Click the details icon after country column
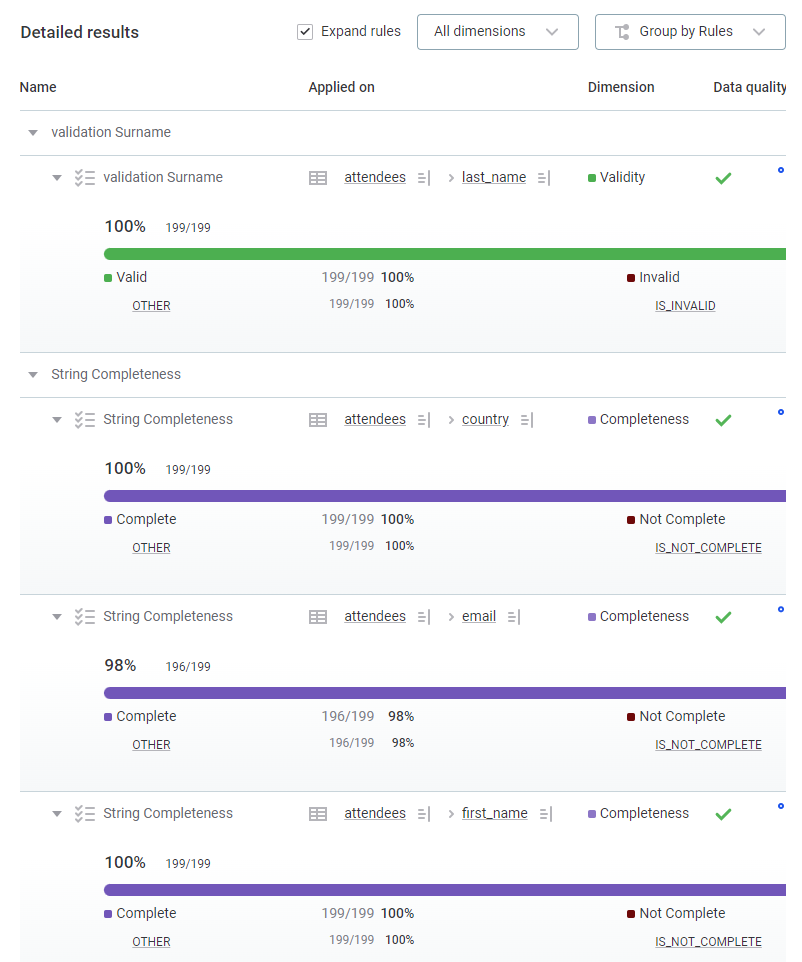This screenshot has width=802, height=962. coord(526,420)
